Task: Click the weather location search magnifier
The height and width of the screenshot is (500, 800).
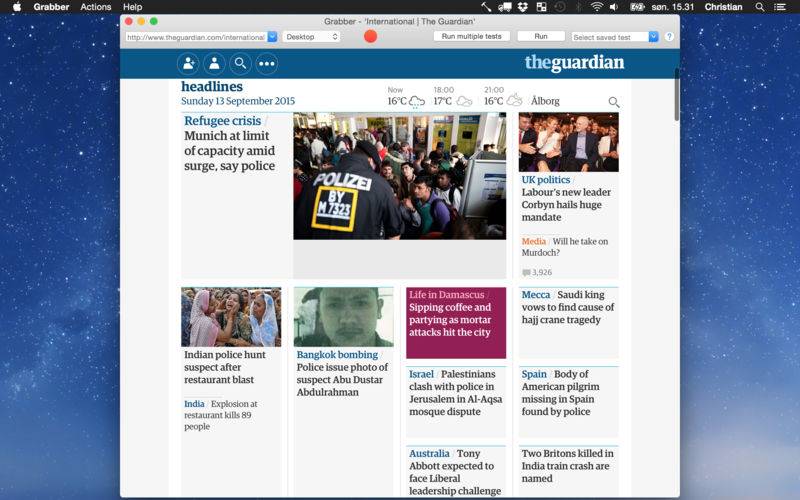Action: [x=614, y=102]
